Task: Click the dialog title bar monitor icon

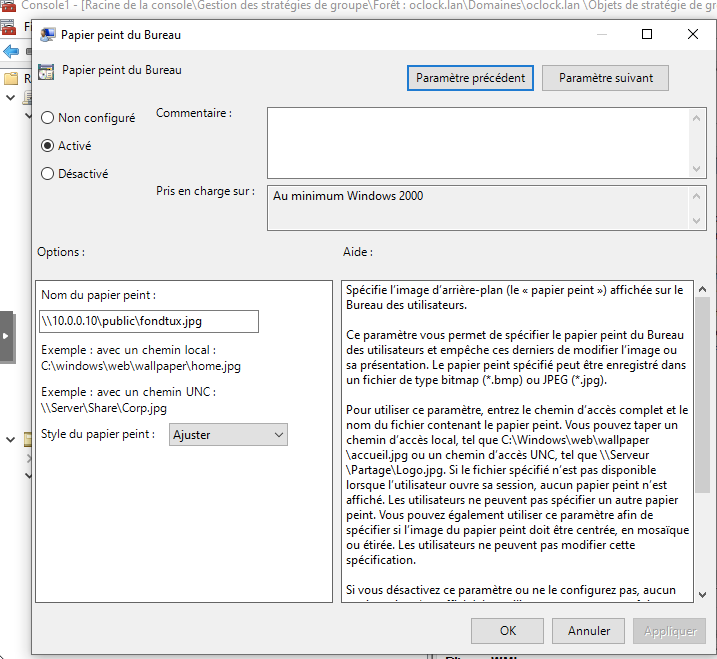Action: tap(47, 35)
